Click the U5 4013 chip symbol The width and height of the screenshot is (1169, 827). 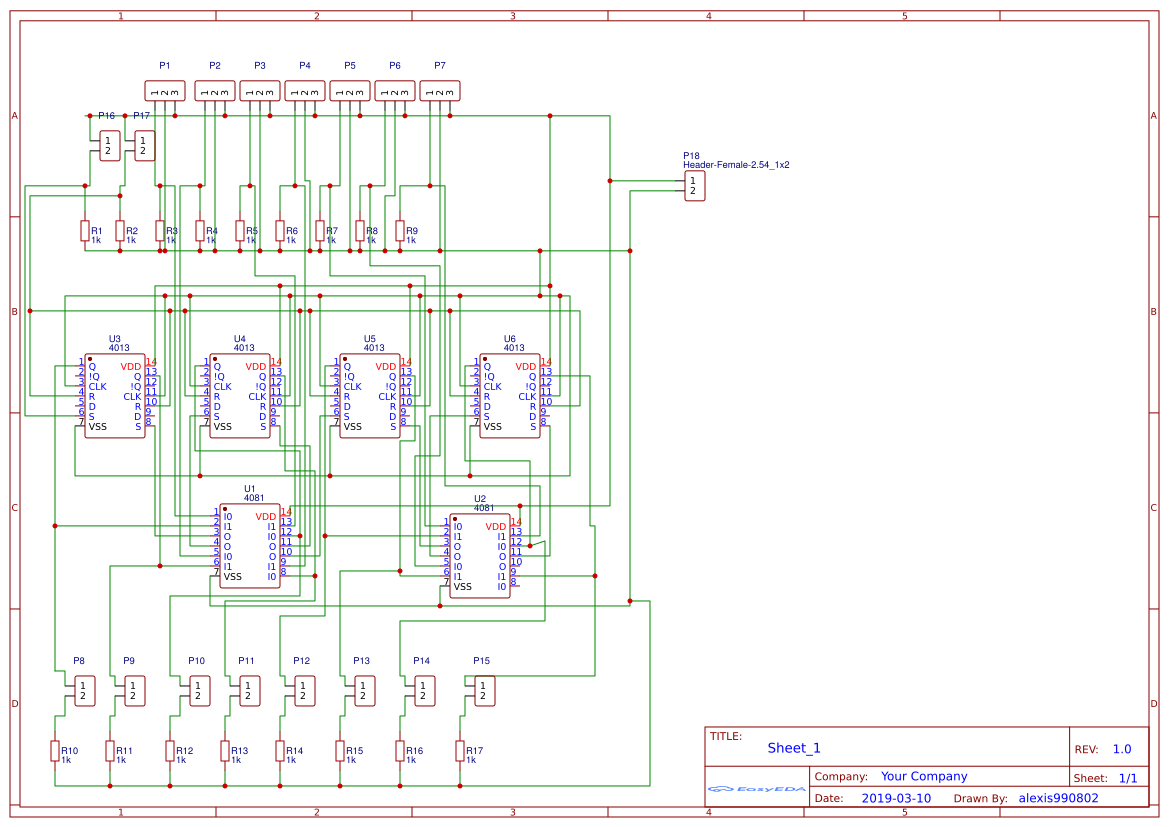[x=370, y=396]
